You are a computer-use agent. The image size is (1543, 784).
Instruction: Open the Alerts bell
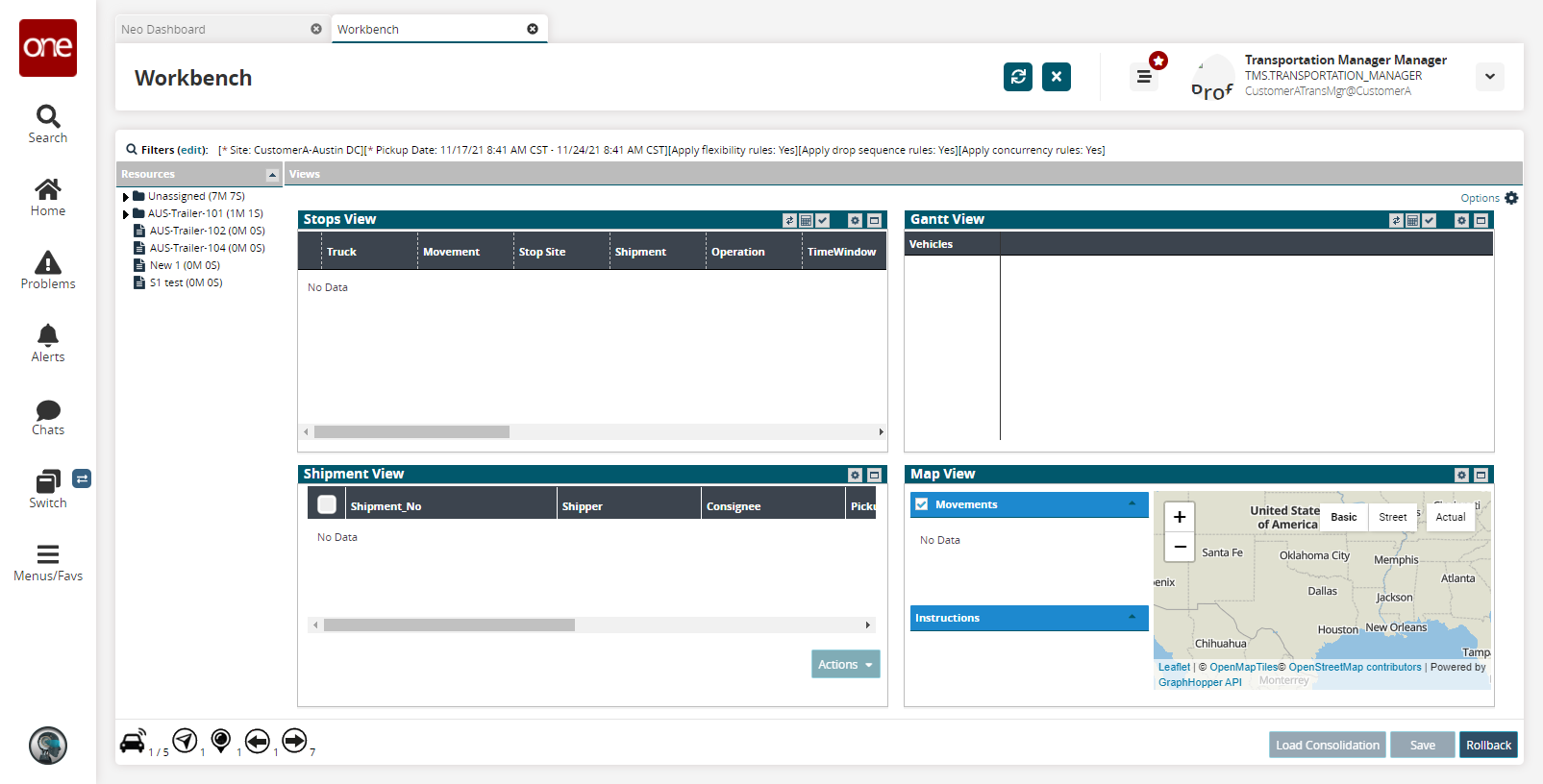[48, 343]
